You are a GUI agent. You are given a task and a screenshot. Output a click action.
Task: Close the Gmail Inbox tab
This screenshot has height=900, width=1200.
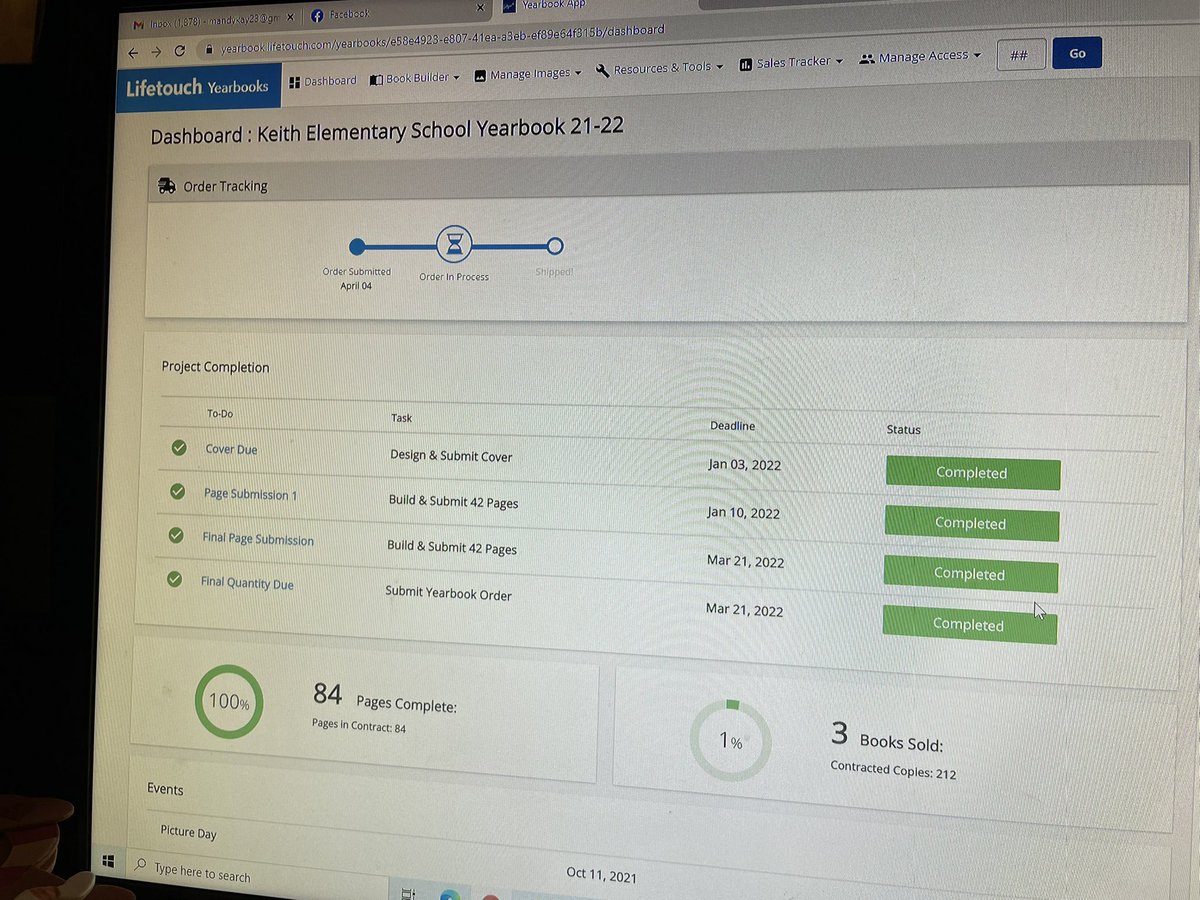click(x=291, y=18)
